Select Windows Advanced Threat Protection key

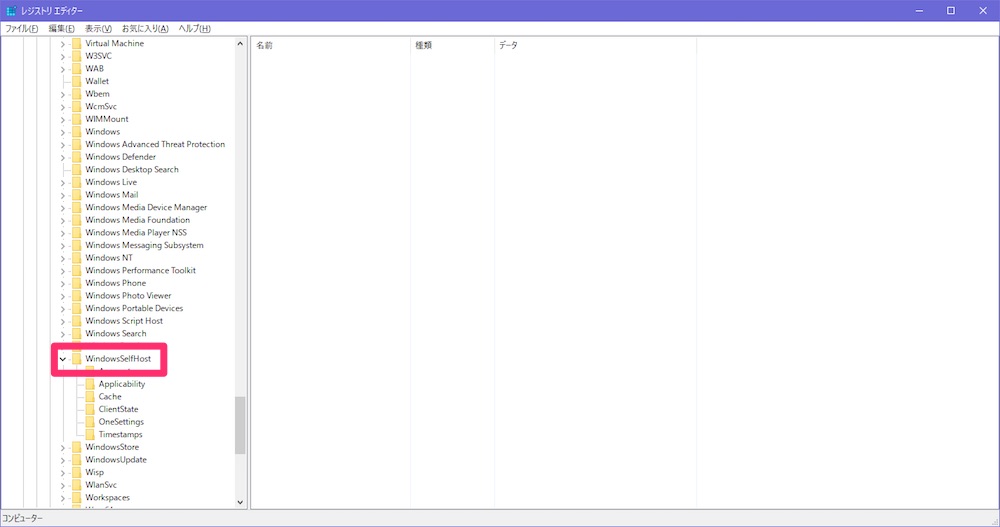pyautogui.click(x=155, y=144)
